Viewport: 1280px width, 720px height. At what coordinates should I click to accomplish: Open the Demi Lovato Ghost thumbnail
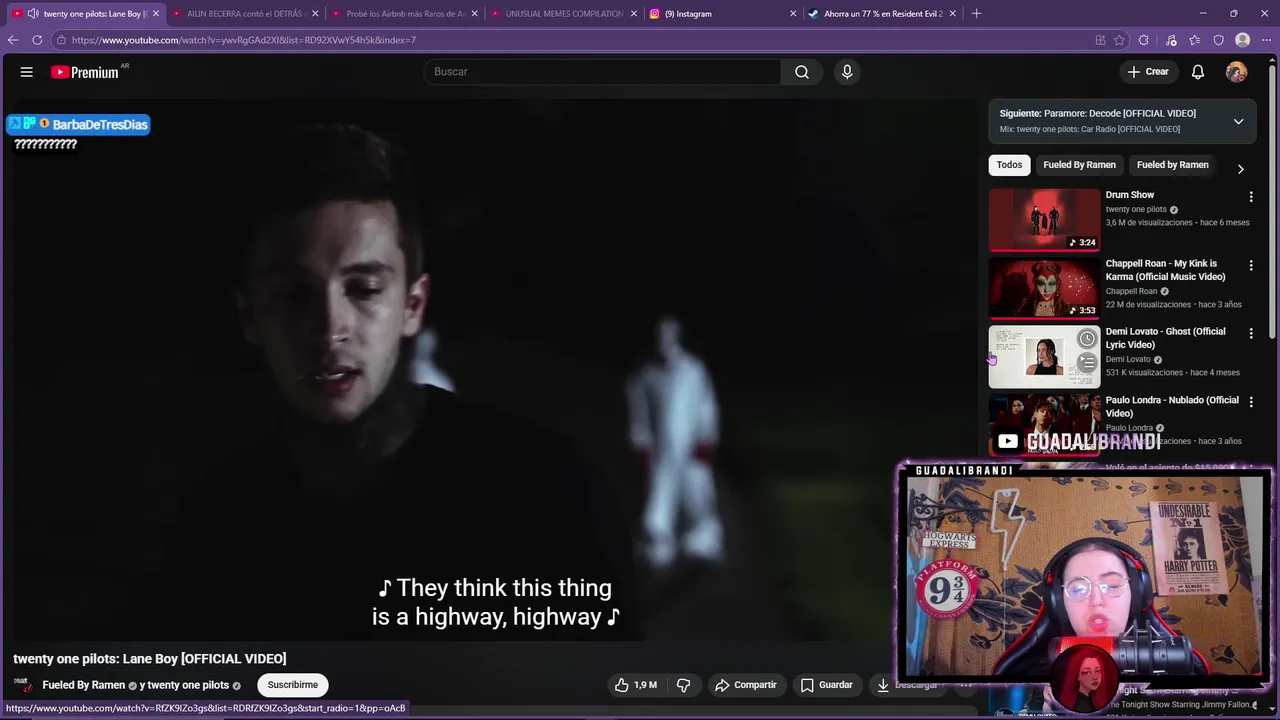point(1044,356)
